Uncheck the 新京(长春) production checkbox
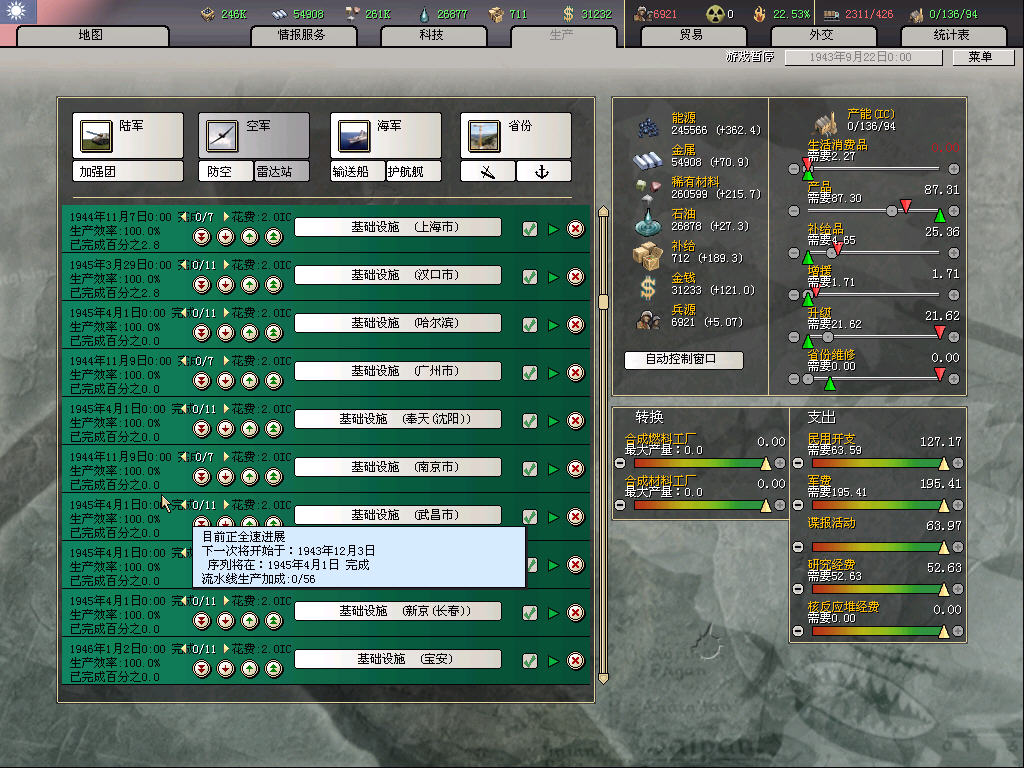The width and height of the screenshot is (1024, 768). (530, 613)
